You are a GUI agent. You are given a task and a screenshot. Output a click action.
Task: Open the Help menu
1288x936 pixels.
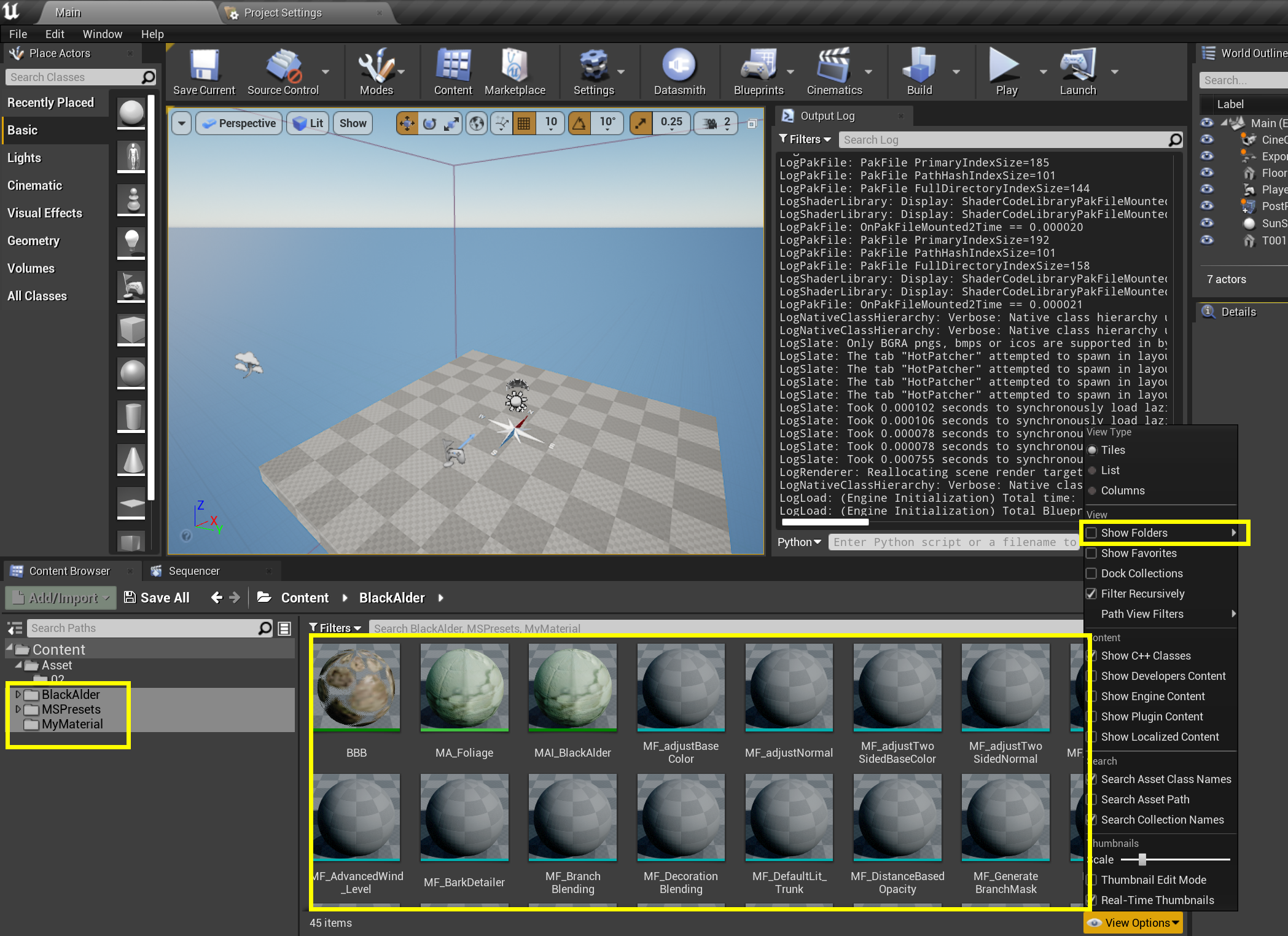click(x=152, y=34)
